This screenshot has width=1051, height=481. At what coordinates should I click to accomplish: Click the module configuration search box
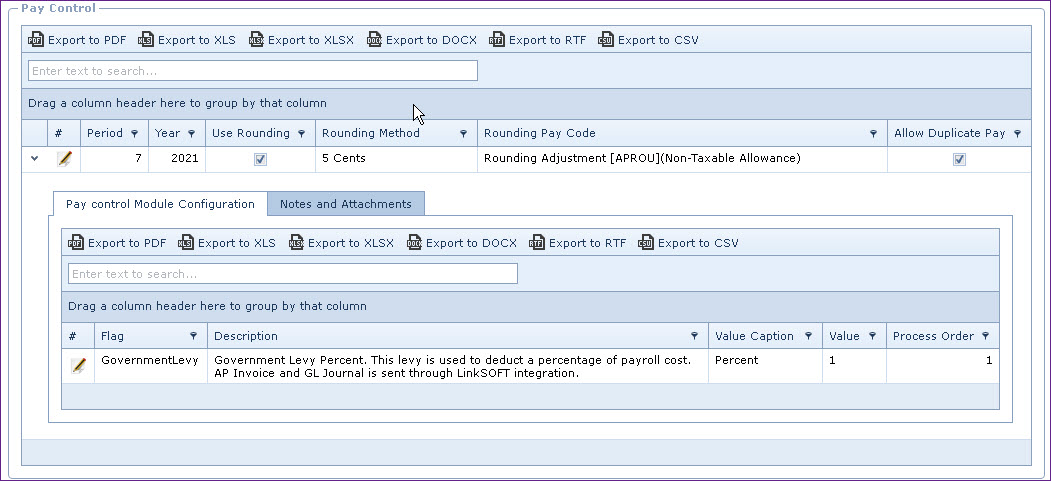[293, 274]
